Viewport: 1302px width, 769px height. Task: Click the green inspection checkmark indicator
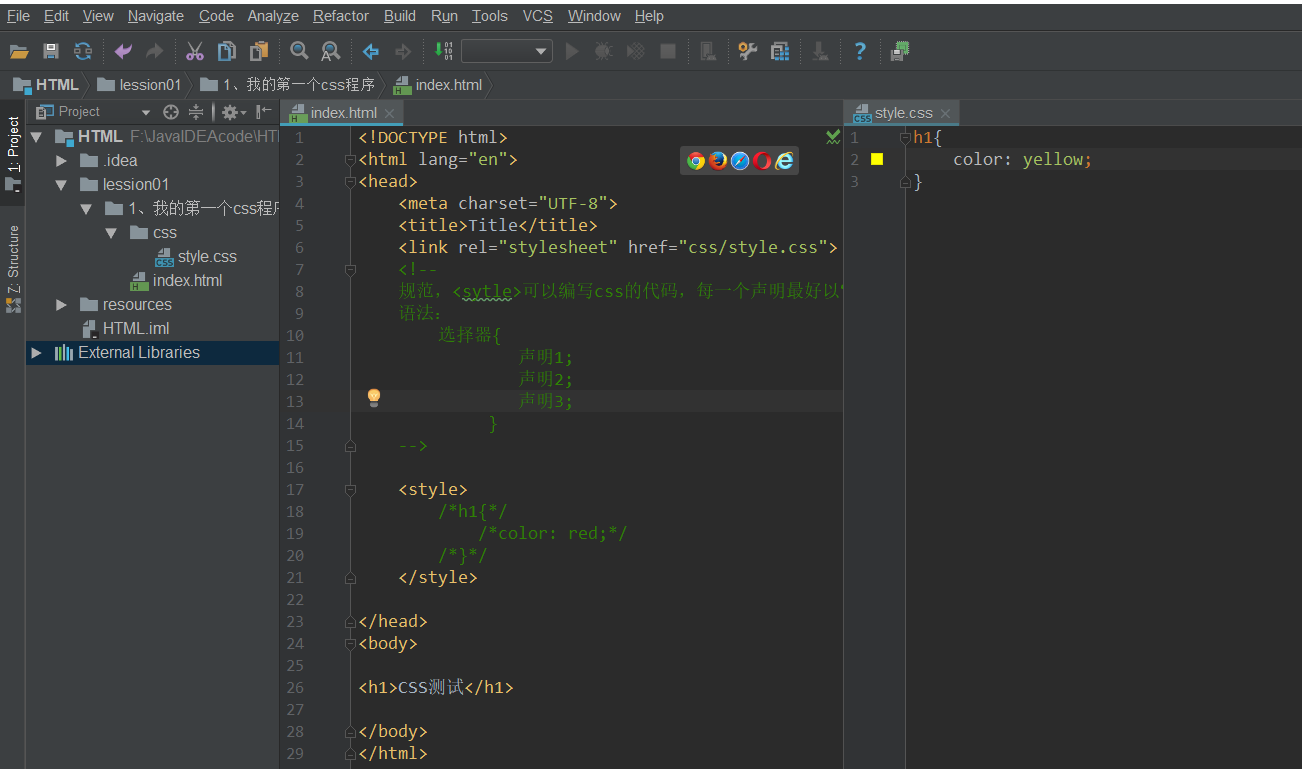tap(832, 137)
